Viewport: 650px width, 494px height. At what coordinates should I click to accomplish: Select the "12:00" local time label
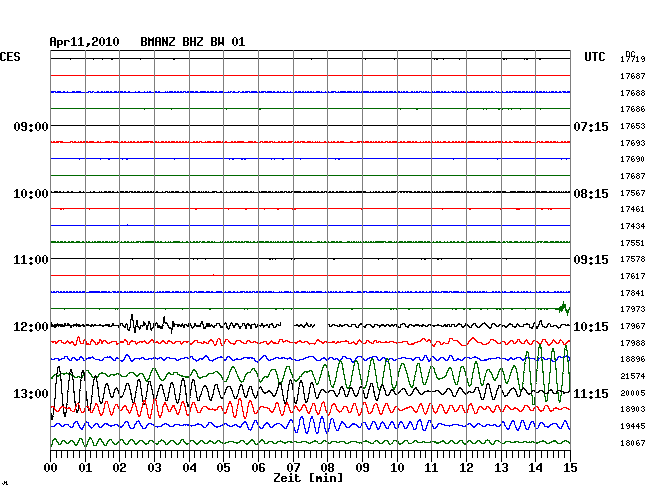[31, 327]
